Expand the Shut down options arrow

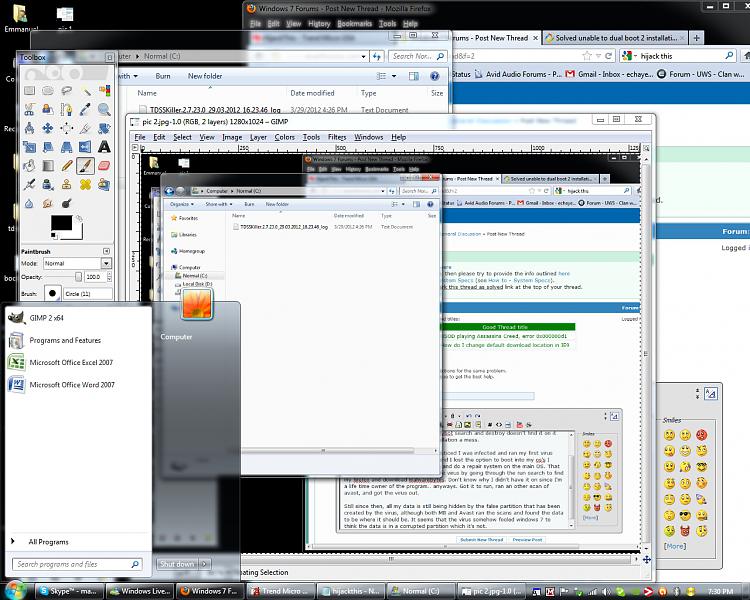205,564
